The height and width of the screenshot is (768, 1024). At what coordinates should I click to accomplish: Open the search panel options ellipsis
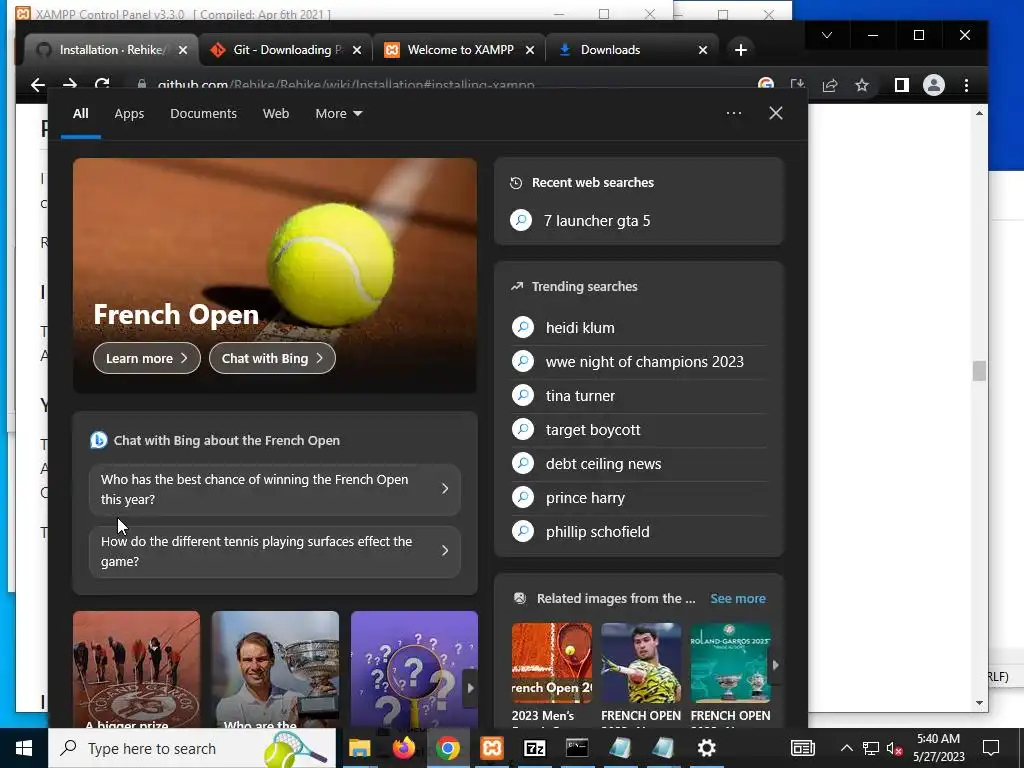(734, 113)
